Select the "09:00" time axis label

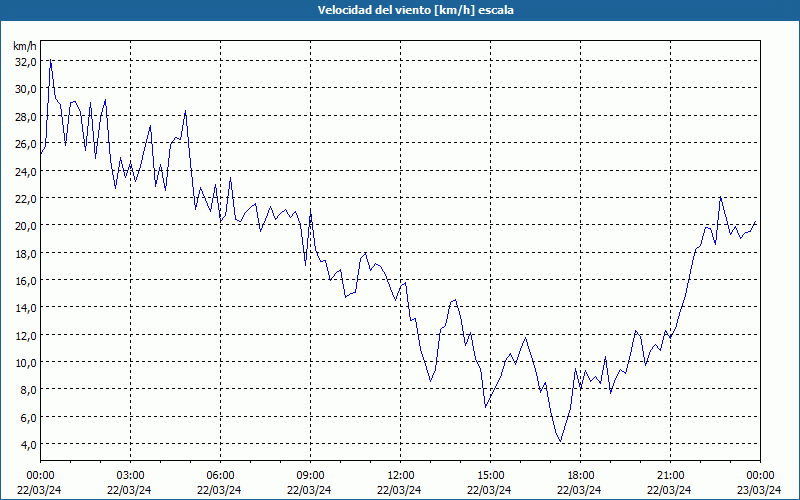[310, 476]
